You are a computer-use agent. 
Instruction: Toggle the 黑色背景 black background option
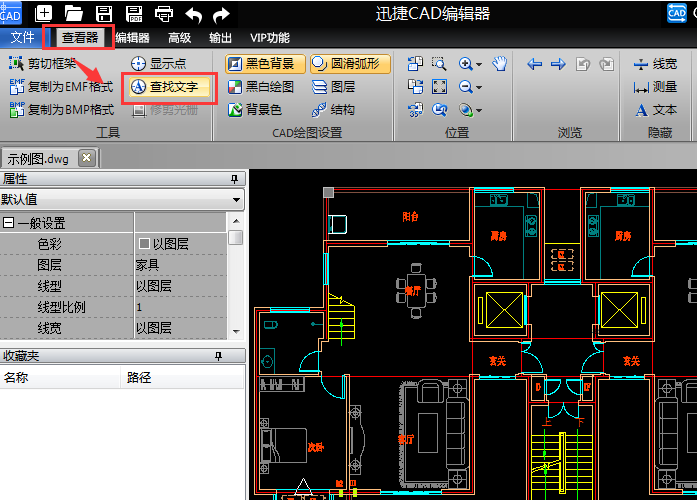[x=263, y=63]
